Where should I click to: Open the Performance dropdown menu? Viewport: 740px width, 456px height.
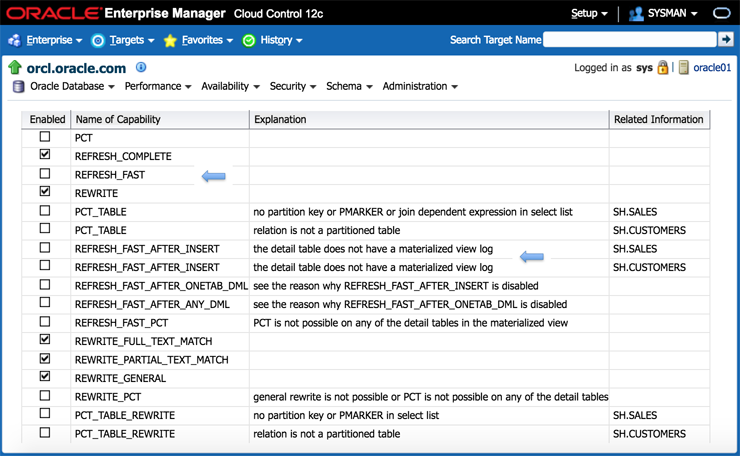click(158, 87)
